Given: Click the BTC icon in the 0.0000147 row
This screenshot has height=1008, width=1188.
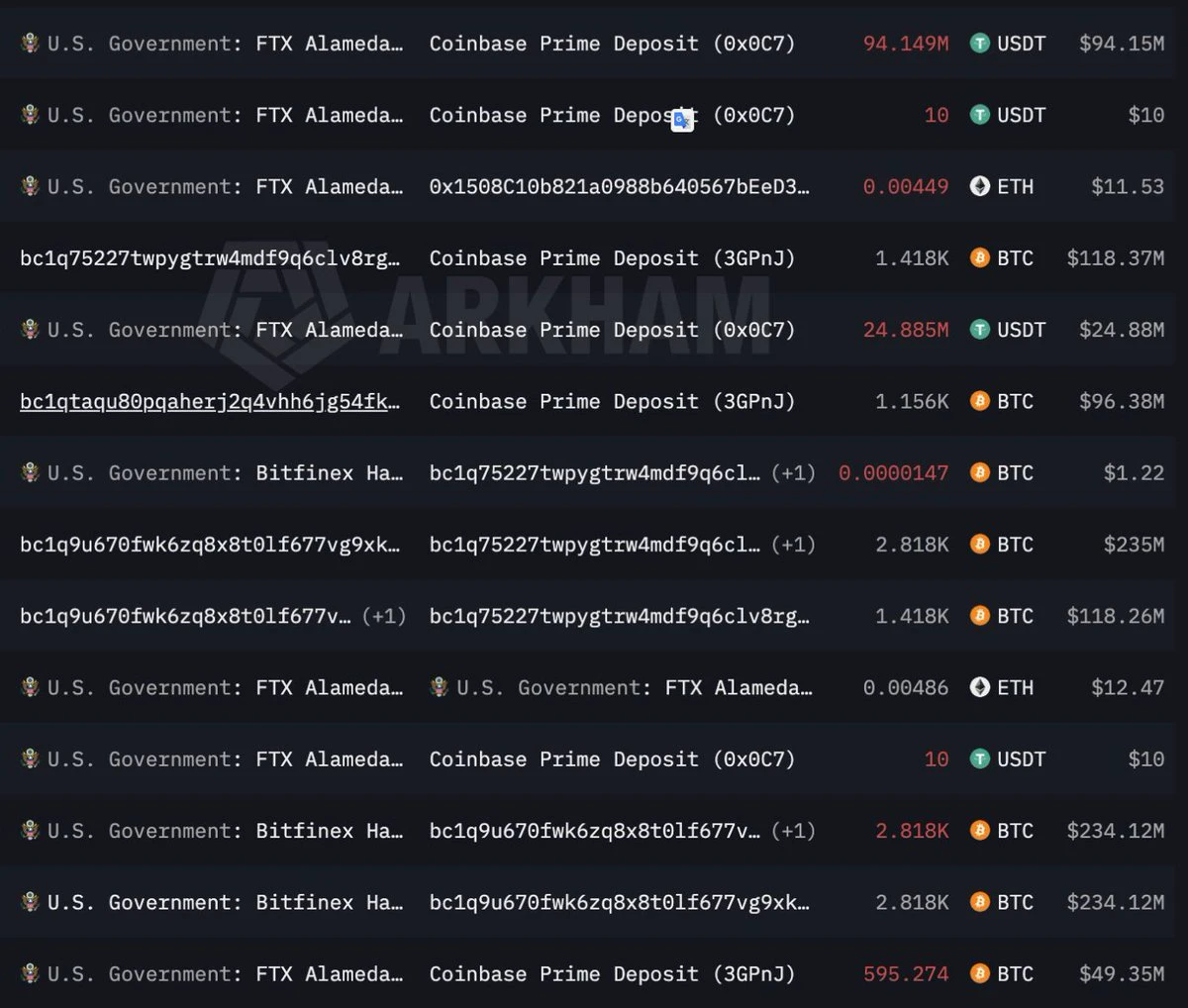Looking at the screenshot, I should point(979,473).
